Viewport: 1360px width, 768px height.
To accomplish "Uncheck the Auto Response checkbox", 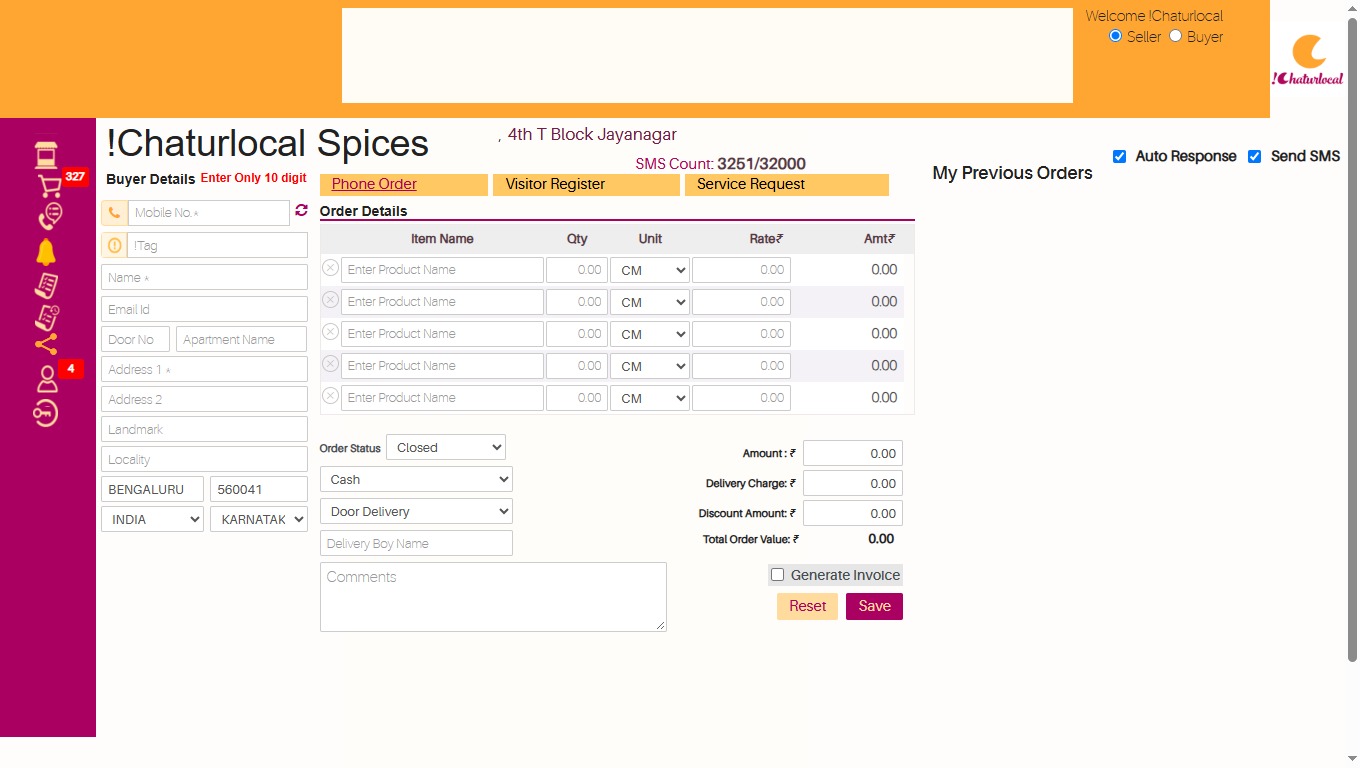I will point(1119,157).
